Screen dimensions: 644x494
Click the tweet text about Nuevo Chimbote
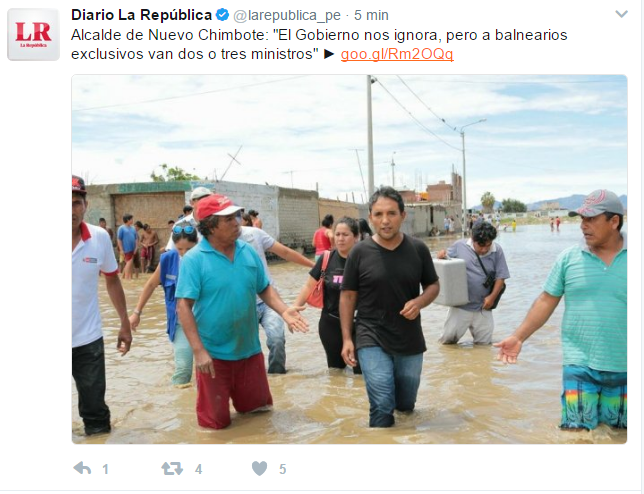coord(319,44)
